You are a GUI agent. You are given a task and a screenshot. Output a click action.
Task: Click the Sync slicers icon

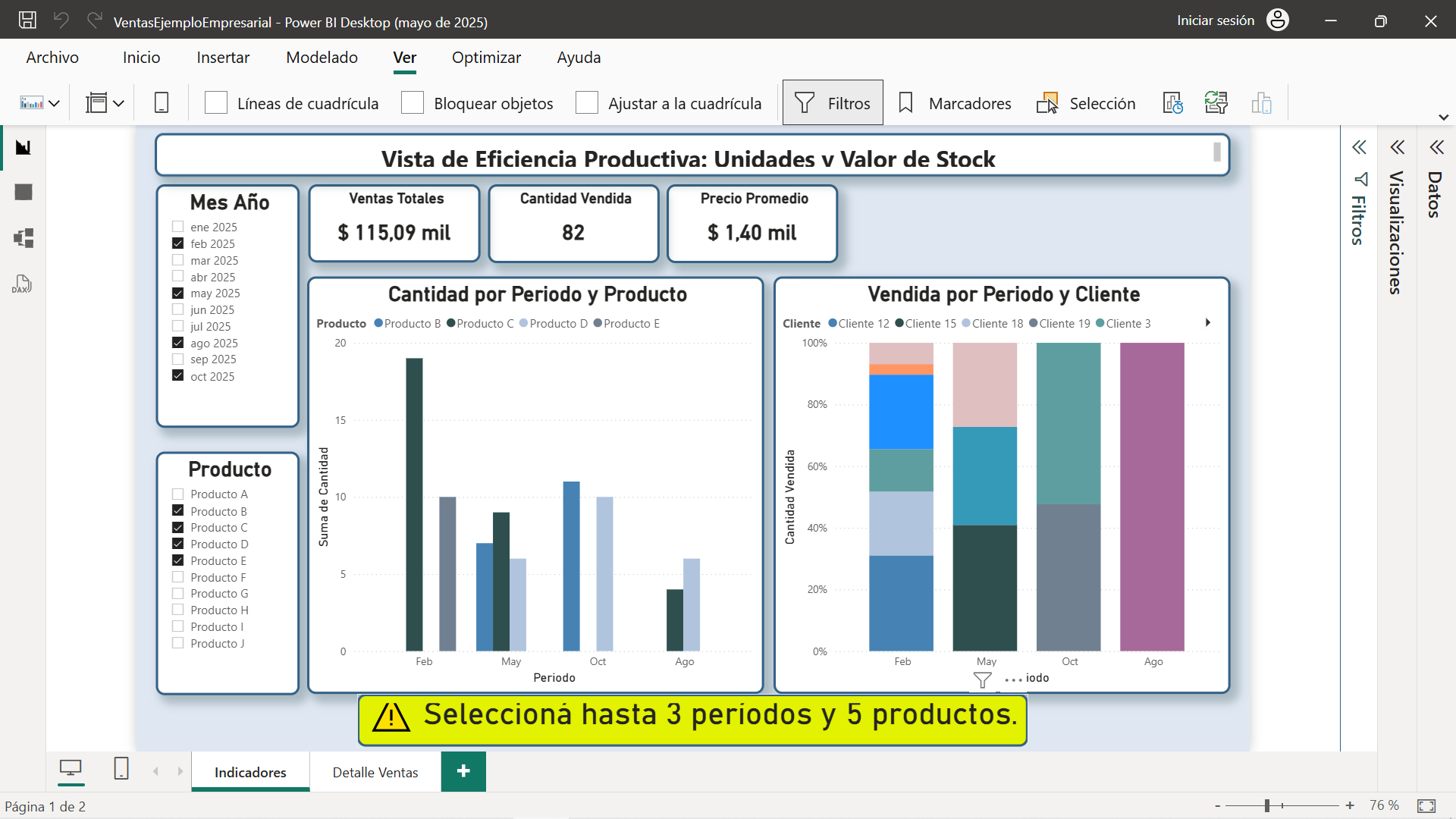point(1216,103)
